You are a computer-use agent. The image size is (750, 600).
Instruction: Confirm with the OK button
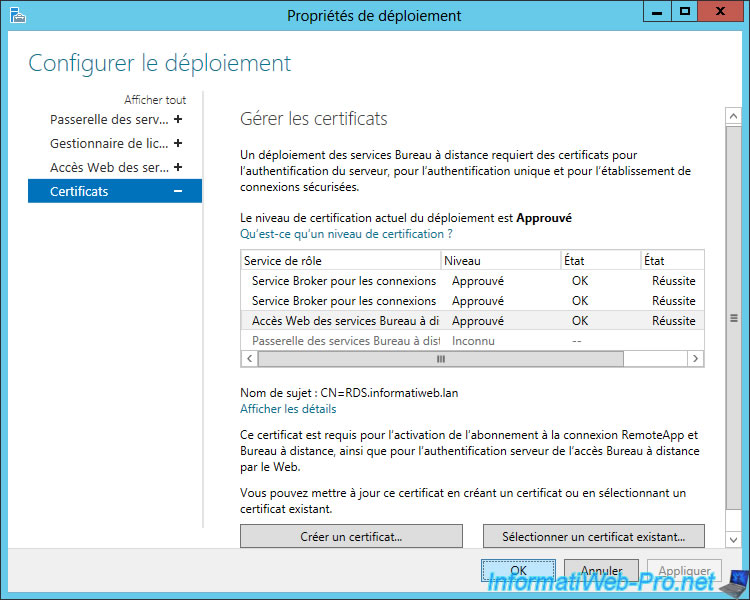pos(518,570)
